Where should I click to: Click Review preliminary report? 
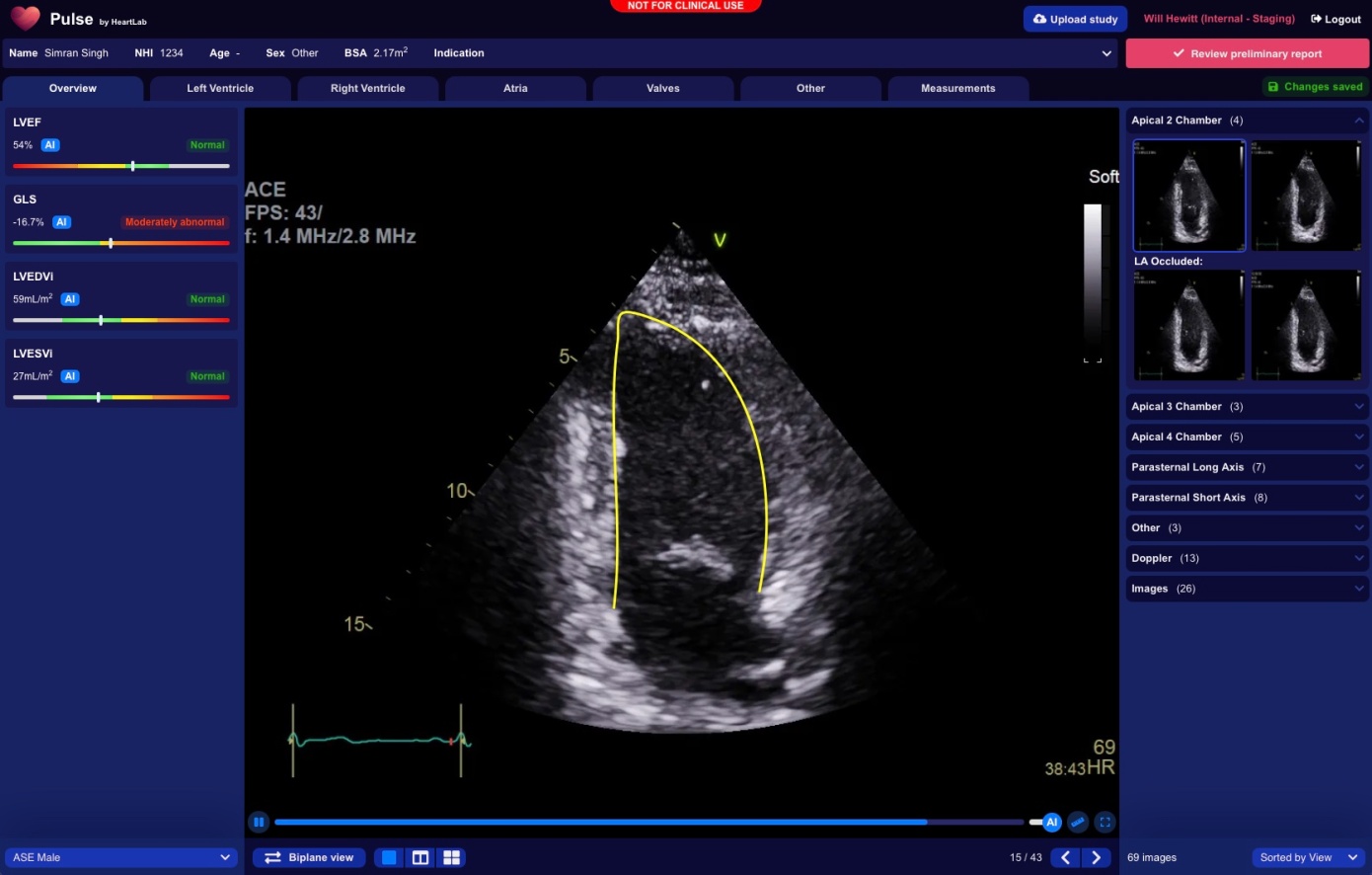[1247, 52]
